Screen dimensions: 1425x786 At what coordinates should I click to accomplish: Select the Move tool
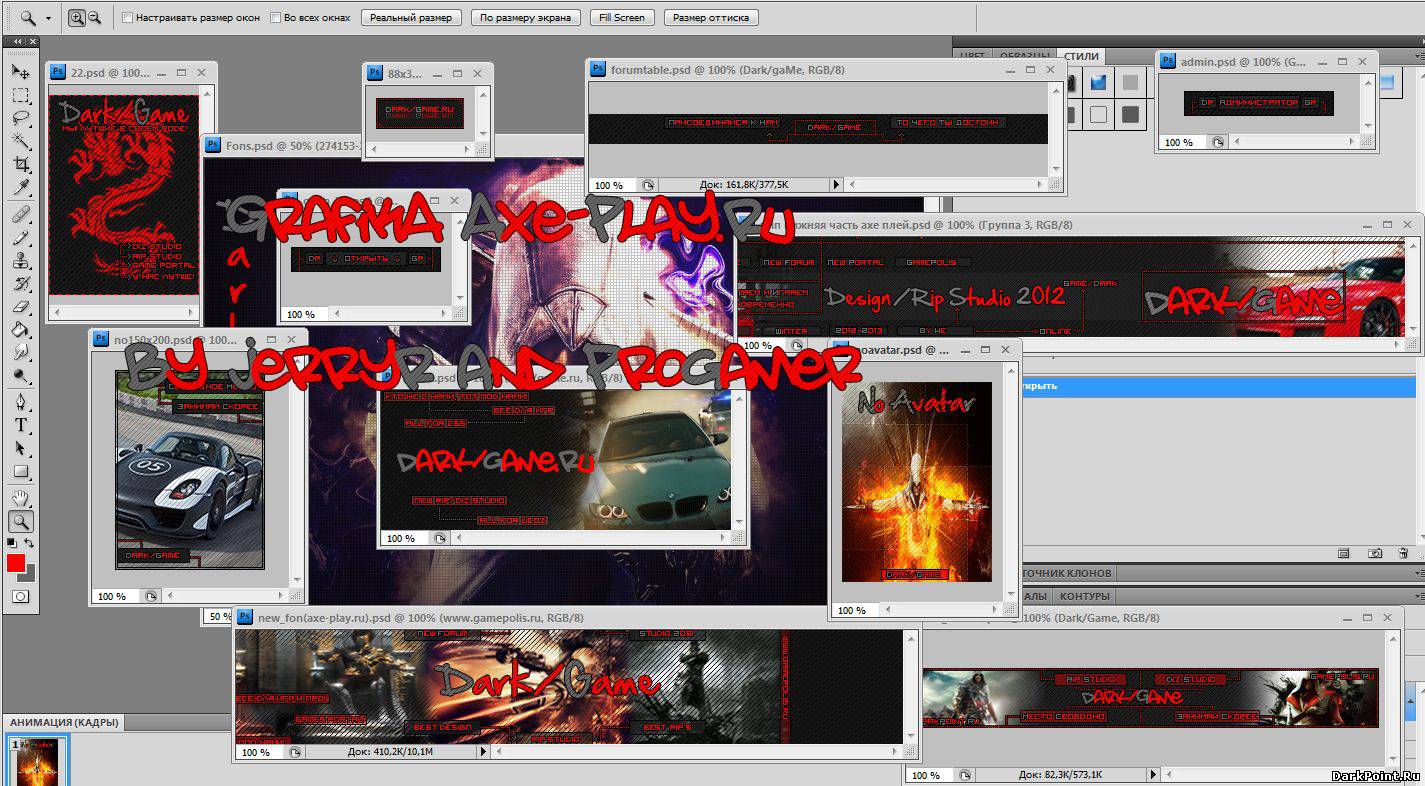pyautogui.click(x=20, y=72)
